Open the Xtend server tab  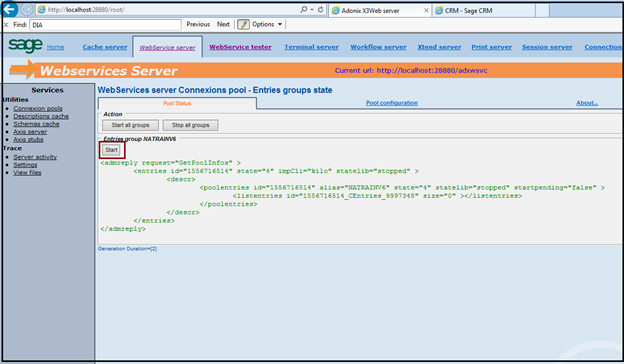tap(439, 47)
